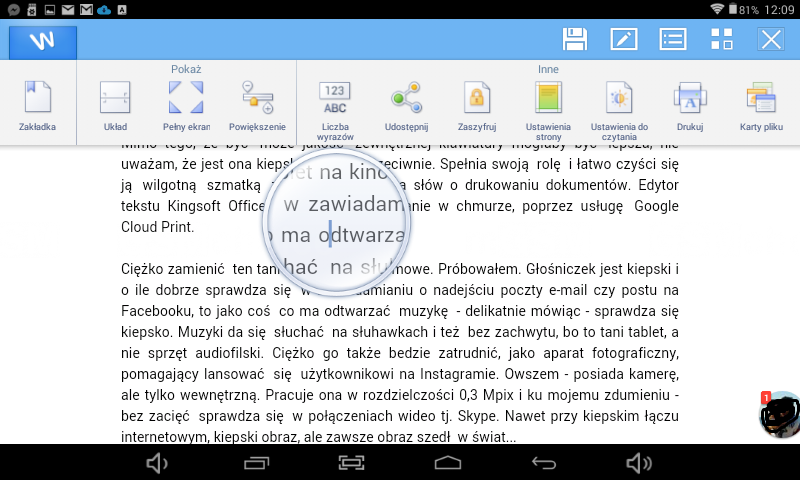Print document using Drukuj
800x480 pixels.
click(x=690, y=105)
